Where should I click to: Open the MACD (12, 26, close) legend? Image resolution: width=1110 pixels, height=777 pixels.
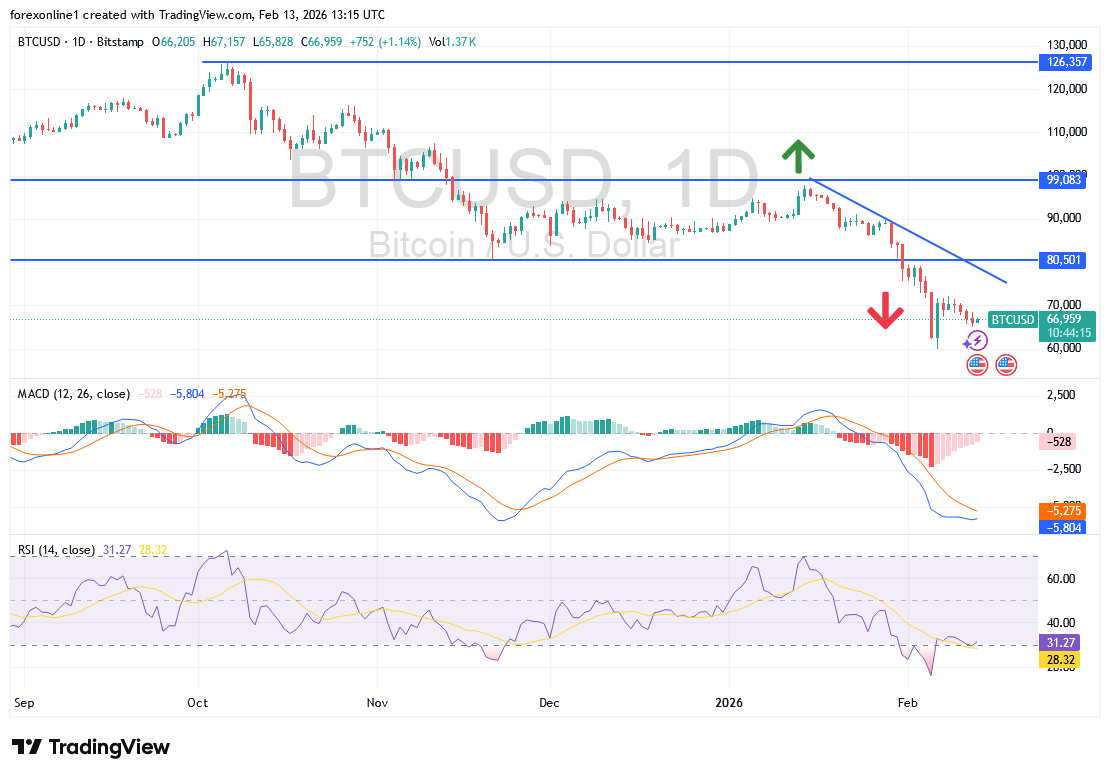(x=73, y=394)
